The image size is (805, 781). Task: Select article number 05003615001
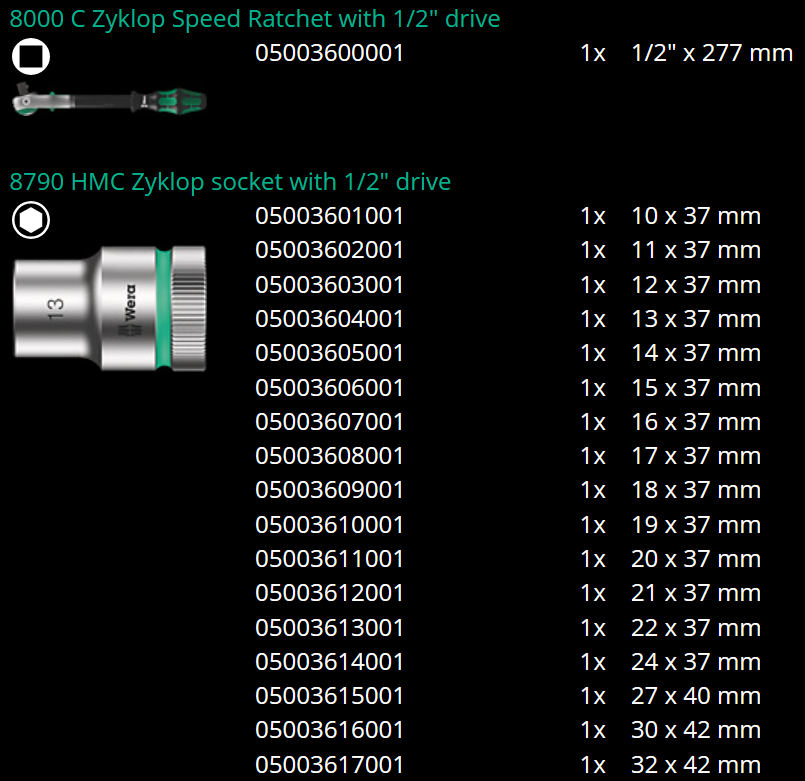[329, 696]
